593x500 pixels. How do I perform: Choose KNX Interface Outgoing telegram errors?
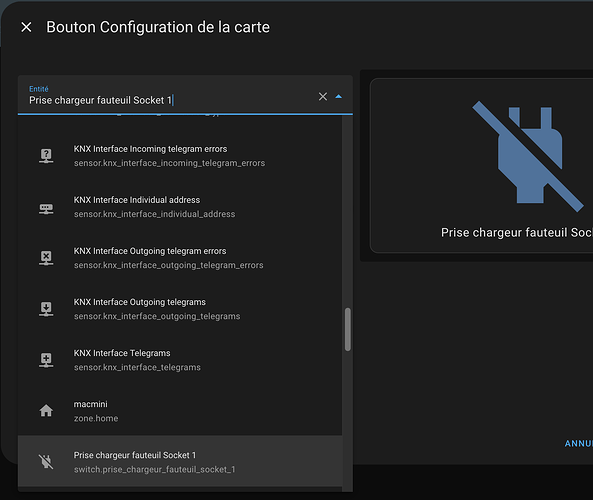pyautogui.click(x=180, y=258)
